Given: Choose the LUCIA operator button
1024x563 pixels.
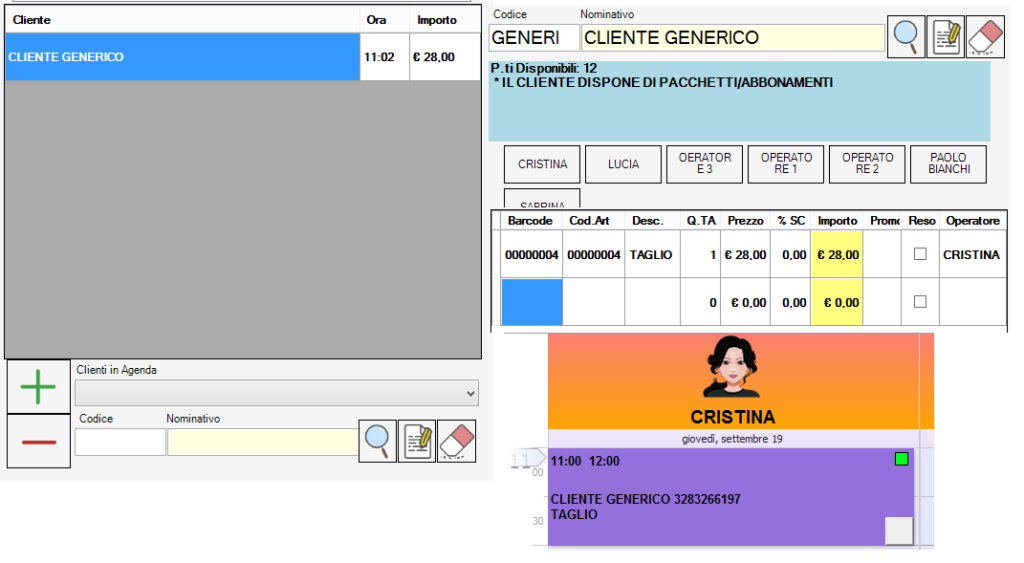Looking at the screenshot, I should (x=623, y=164).
